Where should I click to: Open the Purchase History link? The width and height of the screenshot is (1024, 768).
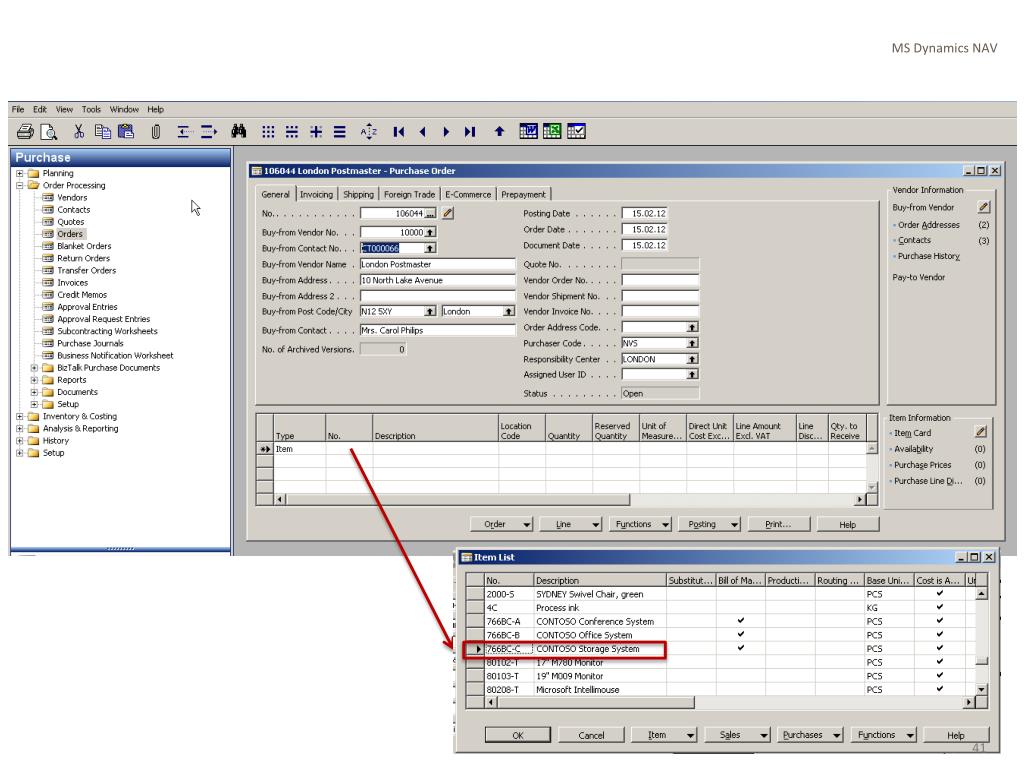(929, 256)
